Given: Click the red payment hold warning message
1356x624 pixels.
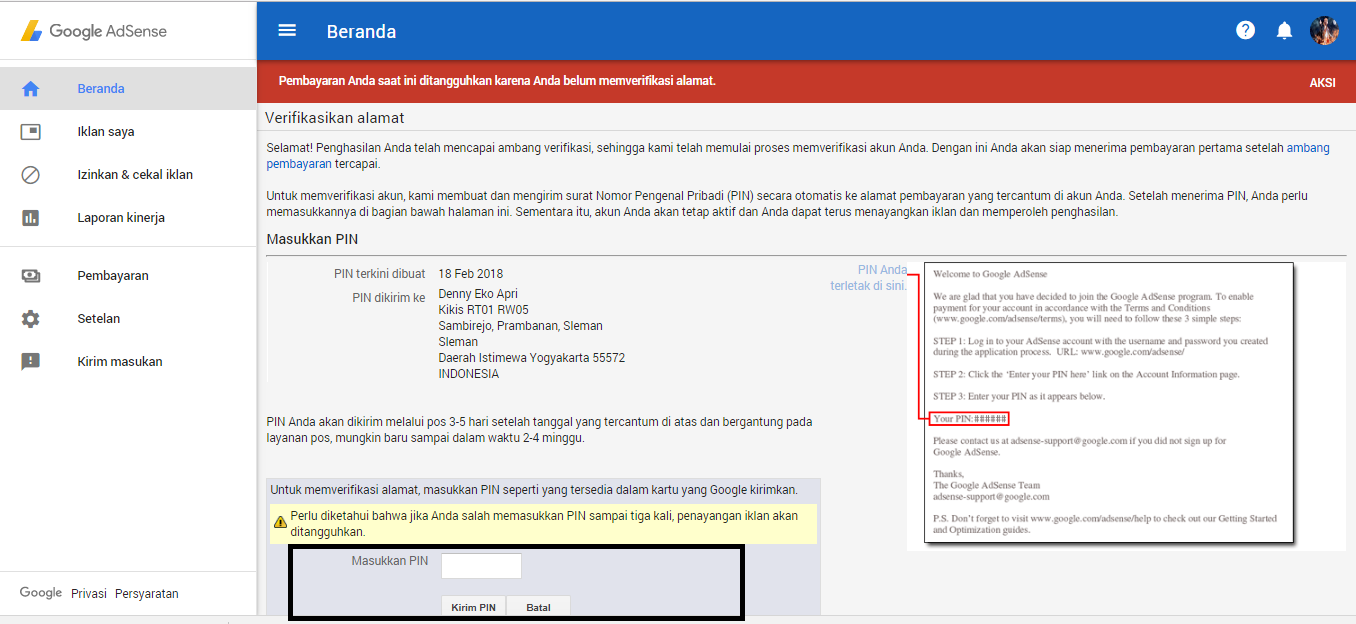Looking at the screenshot, I should (x=497, y=81).
